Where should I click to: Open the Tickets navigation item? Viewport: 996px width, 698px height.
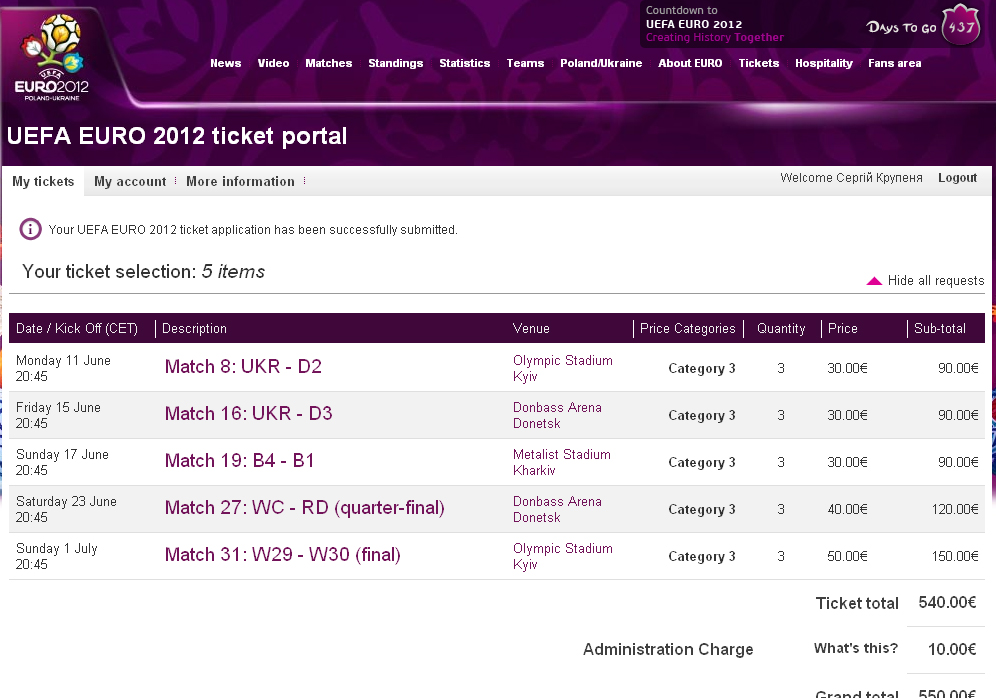pos(758,63)
